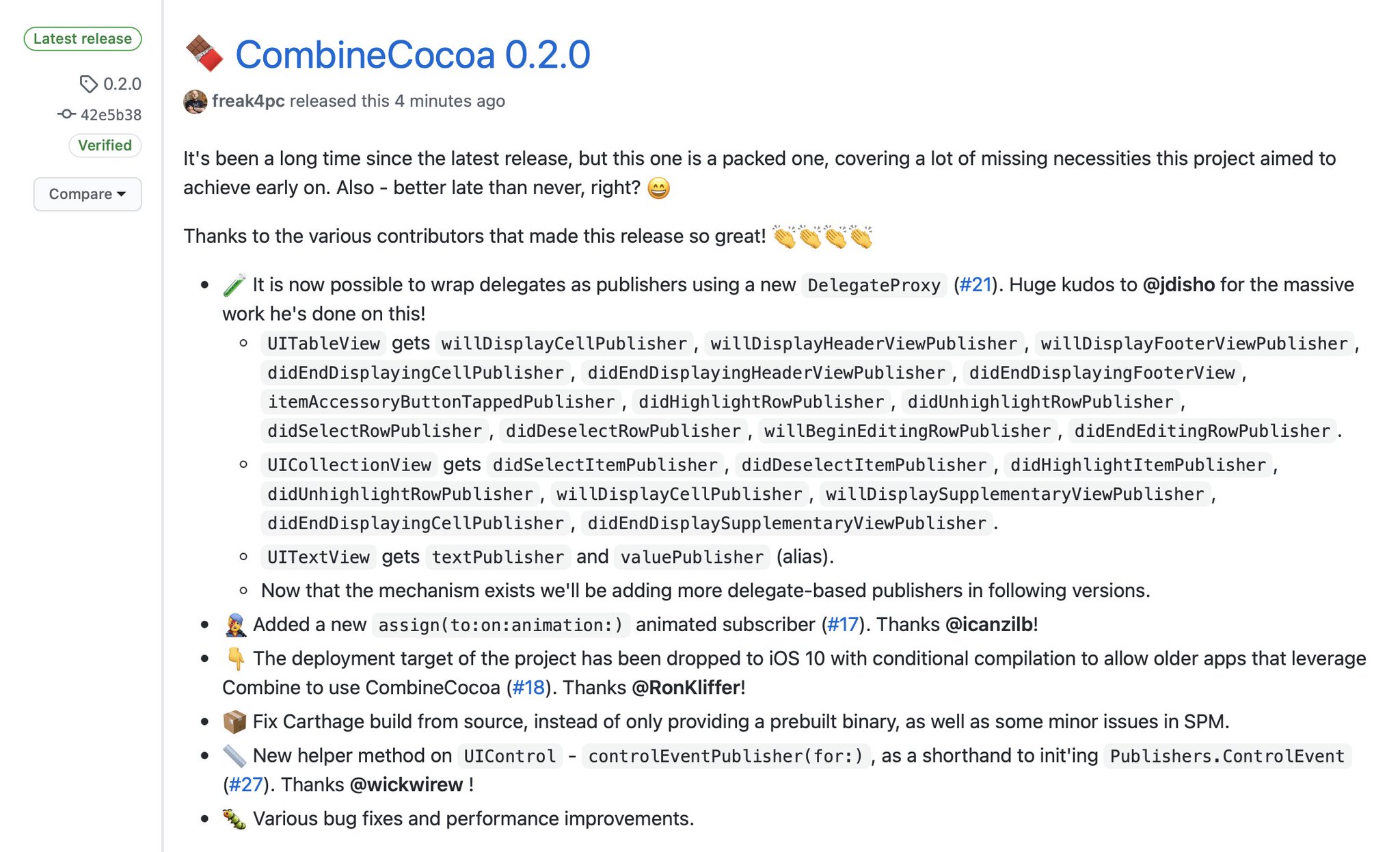The height and width of the screenshot is (852, 1400).
Task: Click the Latest release label
Action: click(83, 39)
